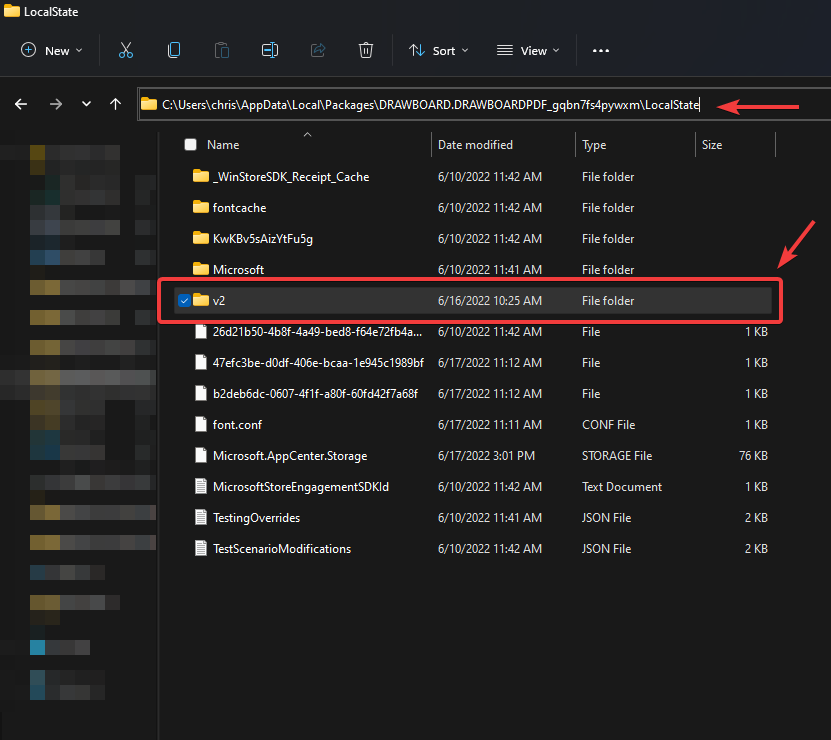Select the TestingOverrides file name
831x740 pixels.
coord(256,518)
